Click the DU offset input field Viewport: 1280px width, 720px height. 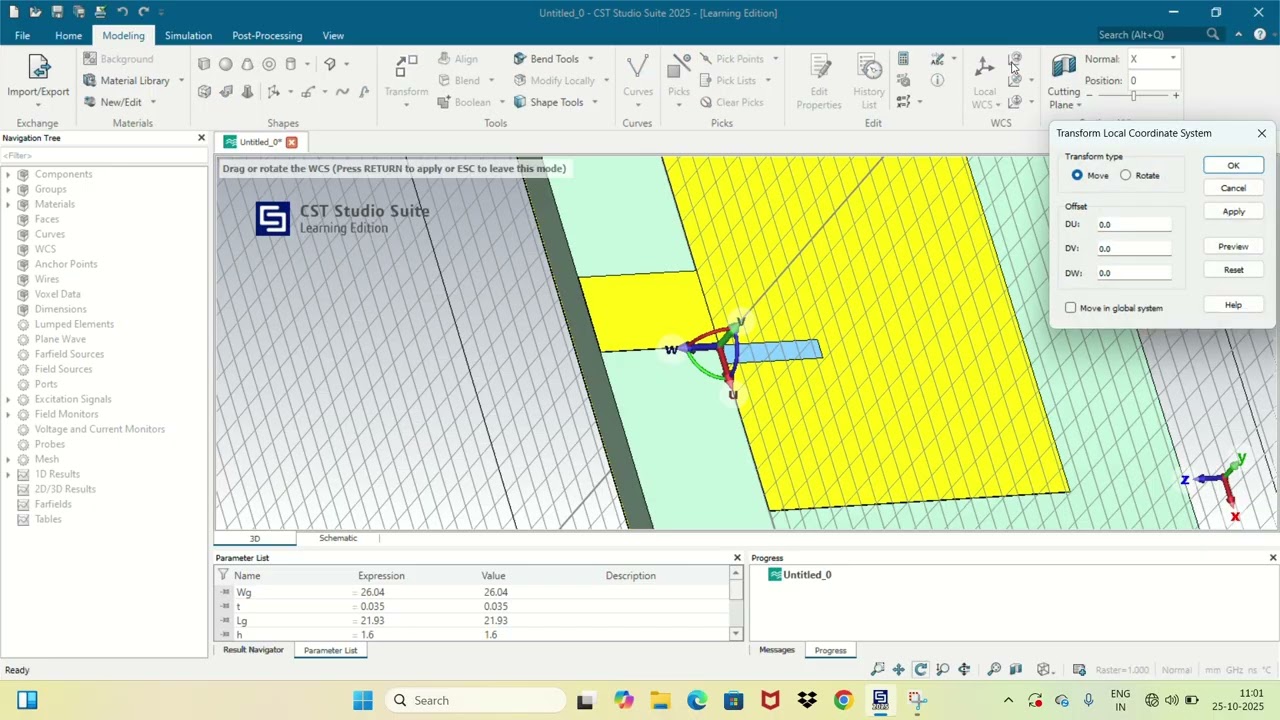click(x=1134, y=224)
